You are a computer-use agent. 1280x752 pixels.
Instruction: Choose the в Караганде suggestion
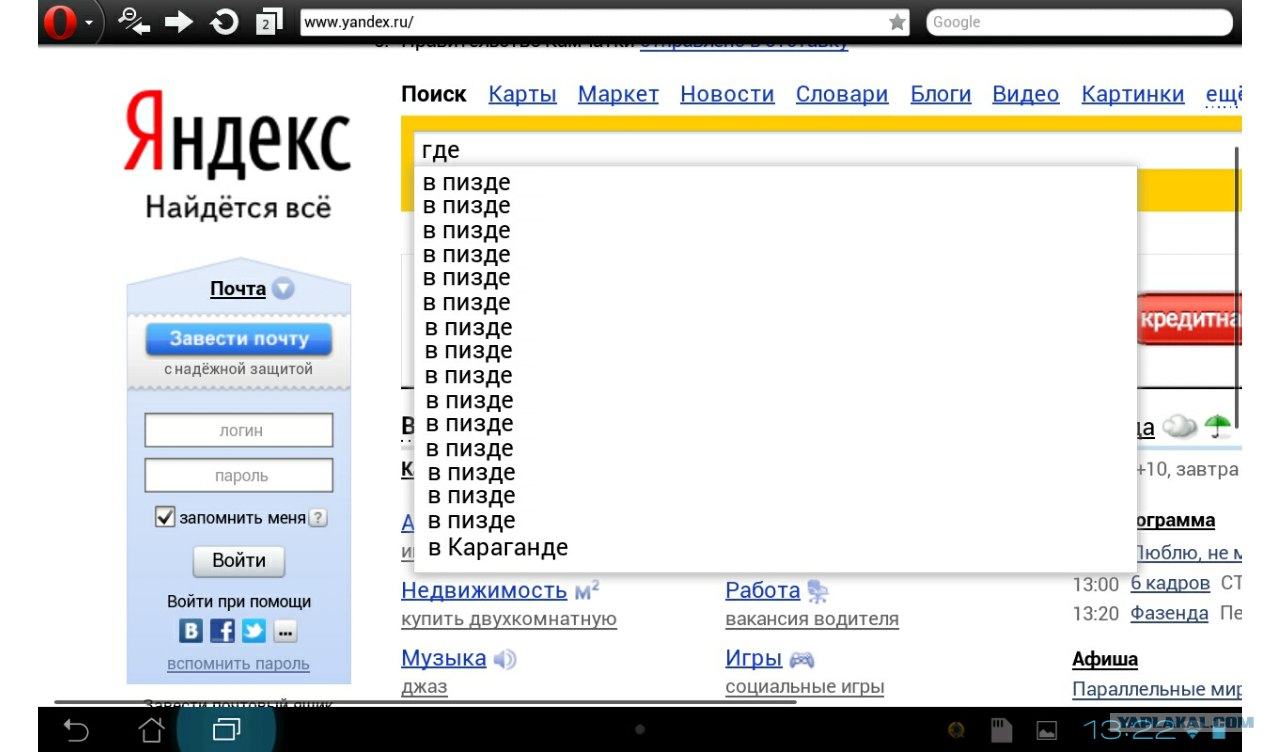pos(498,548)
